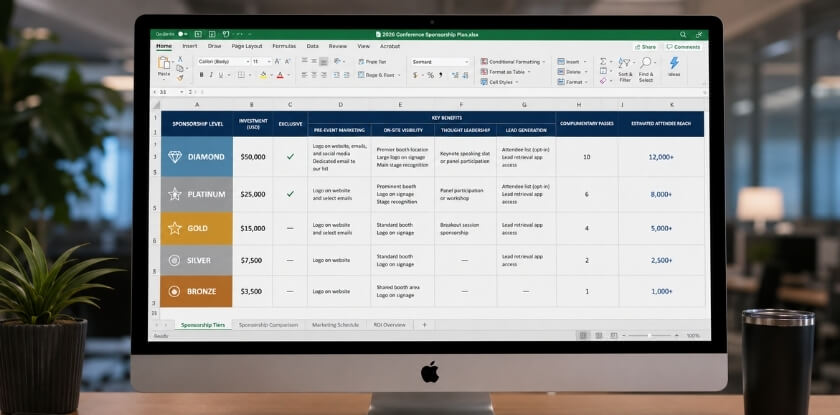Toggle align text right
This screenshot has width=840, height=415.
(324, 75)
